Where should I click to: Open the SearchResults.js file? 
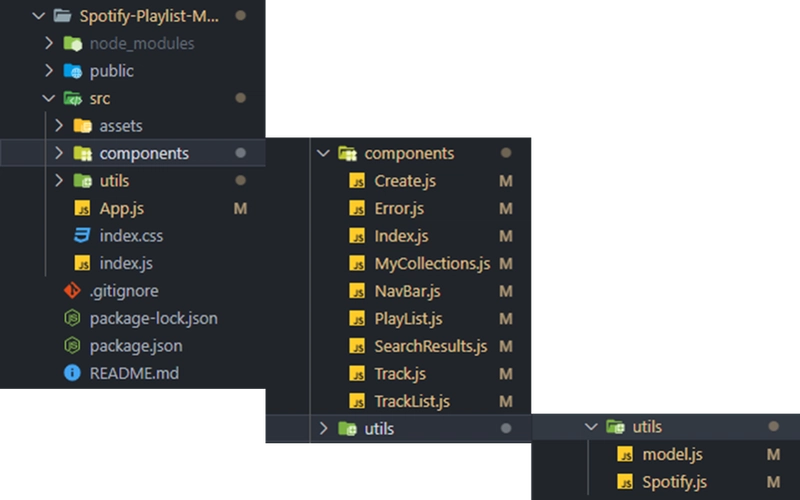click(x=431, y=346)
